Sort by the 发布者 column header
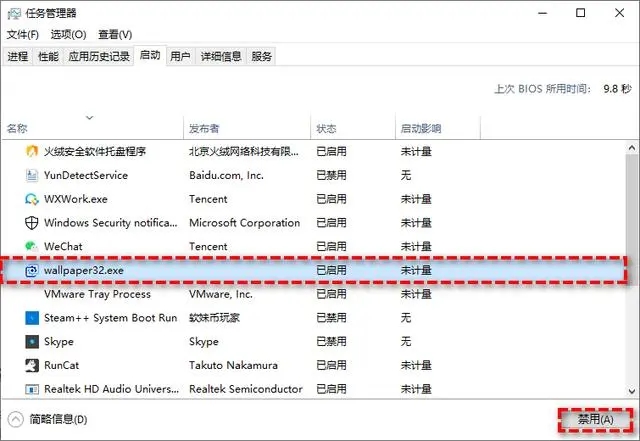This screenshot has height=441, width=640. (x=247, y=128)
